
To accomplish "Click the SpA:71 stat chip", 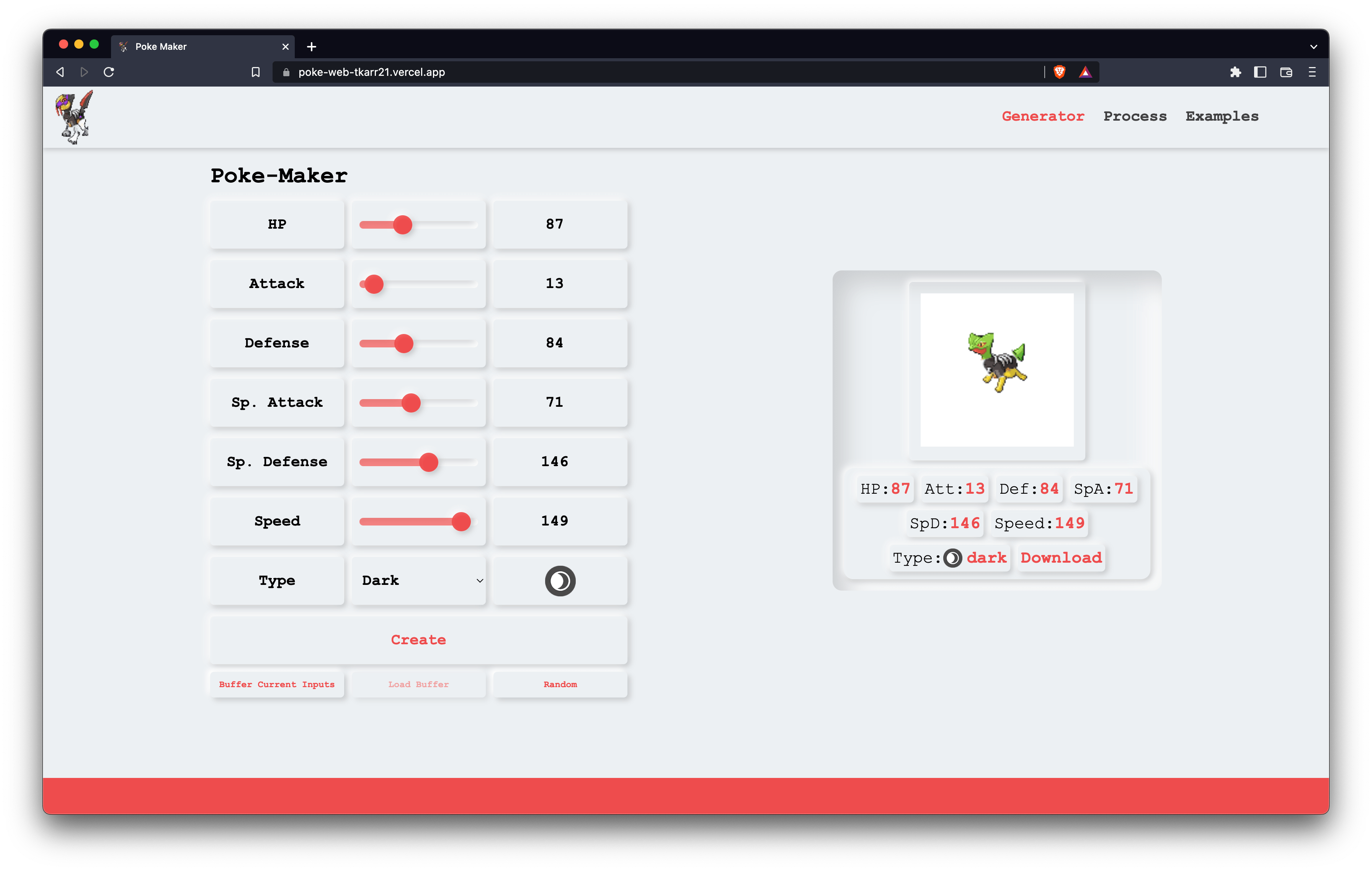I will coord(1104,489).
